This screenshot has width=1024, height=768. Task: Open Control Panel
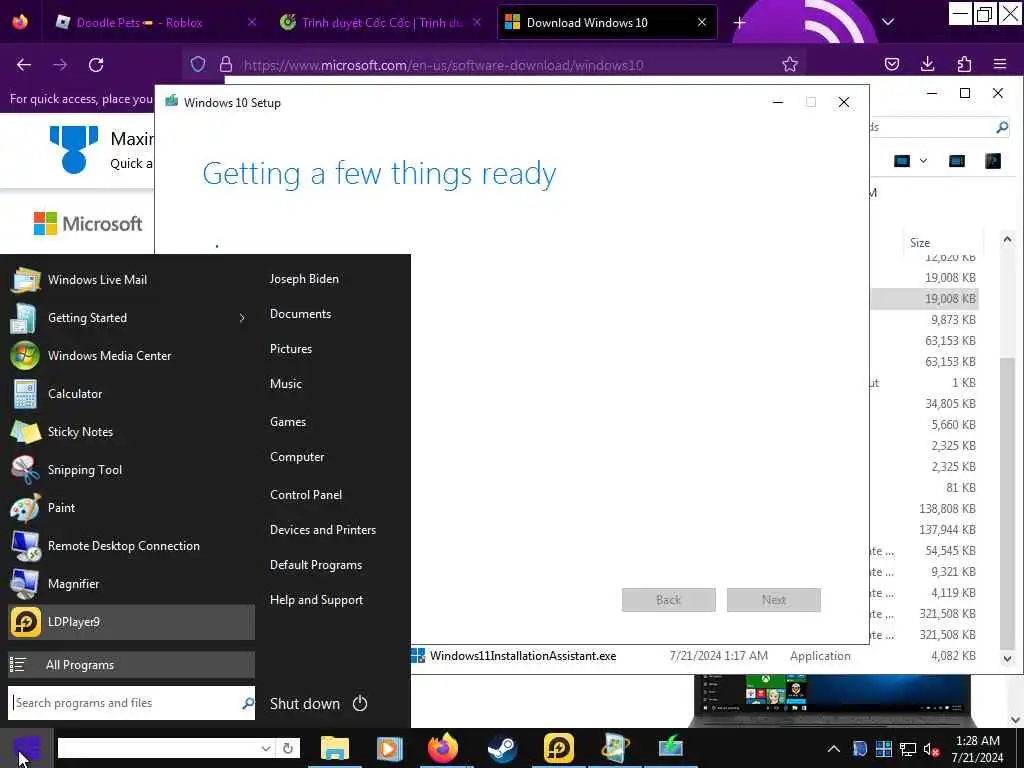[x=306, y=494]
